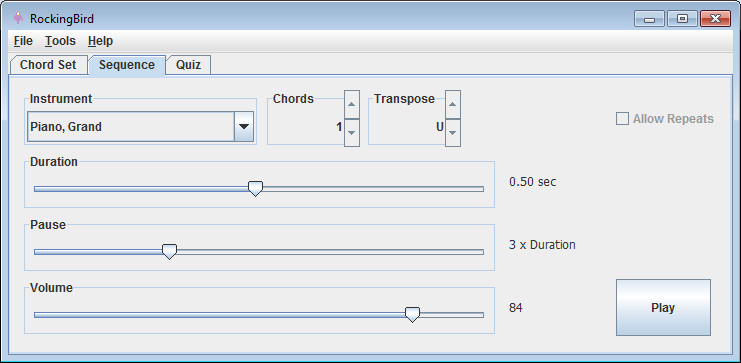The width and height of the screenshot is (741, 363).
Task: Increase the Transpose spinner value
Action: pos(453,104)
